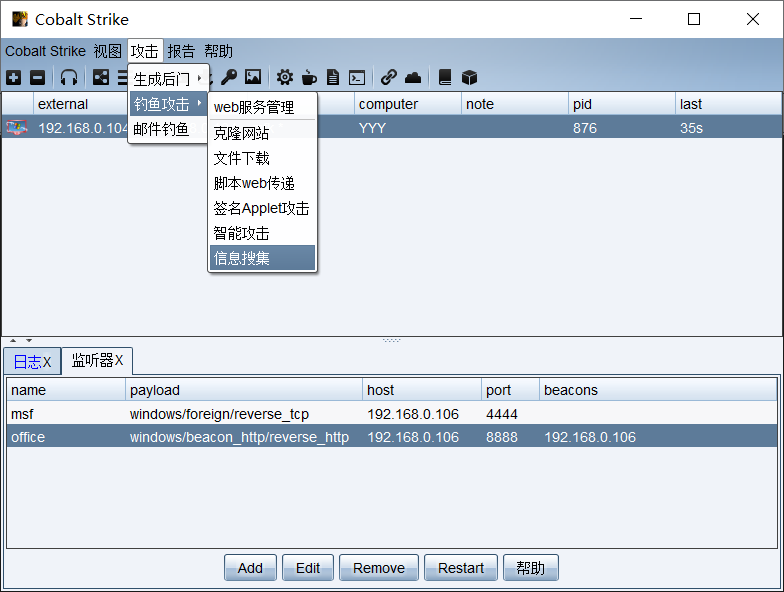Click the cloud manage web server icon
Screen dimensions: 784x592
coord(412,77)
